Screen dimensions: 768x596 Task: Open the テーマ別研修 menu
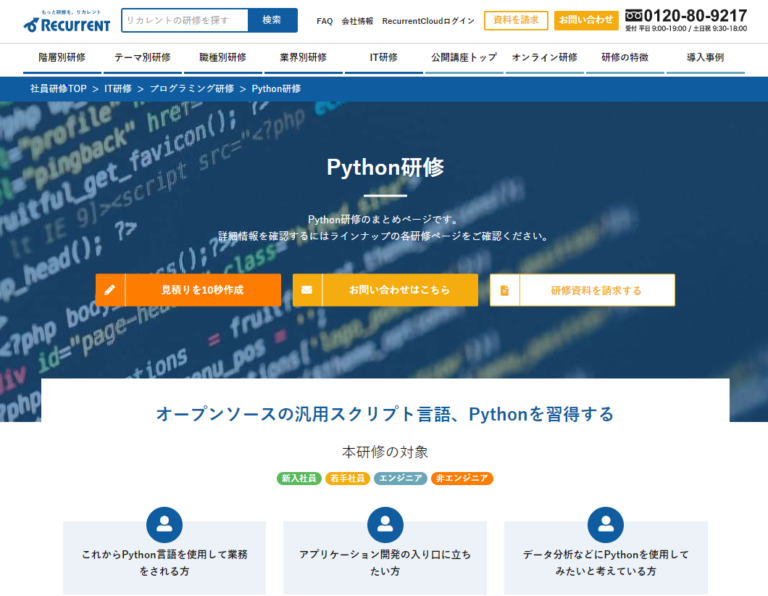pyautogui.click(x=142, y=58)
